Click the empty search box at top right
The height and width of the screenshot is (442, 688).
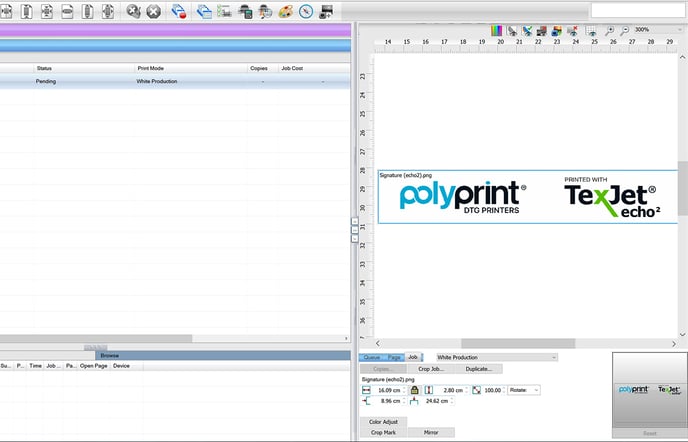coord(638,11)
